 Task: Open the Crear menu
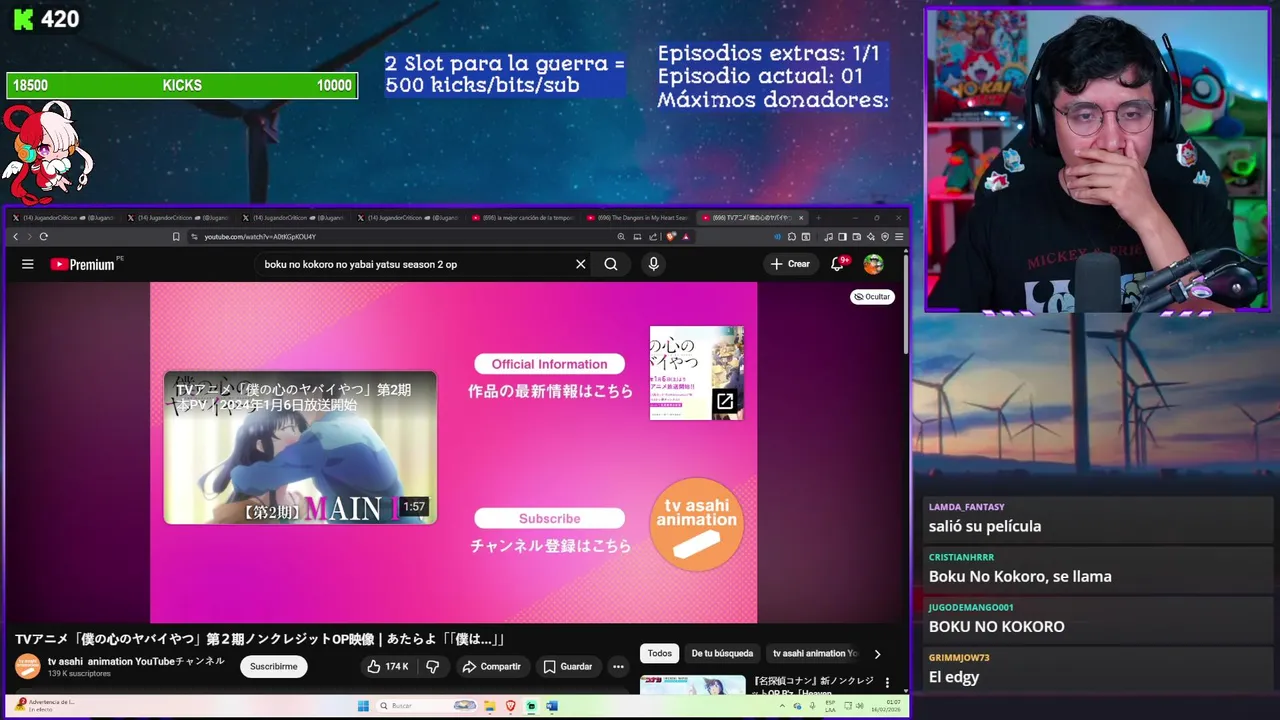click(790, 264)
